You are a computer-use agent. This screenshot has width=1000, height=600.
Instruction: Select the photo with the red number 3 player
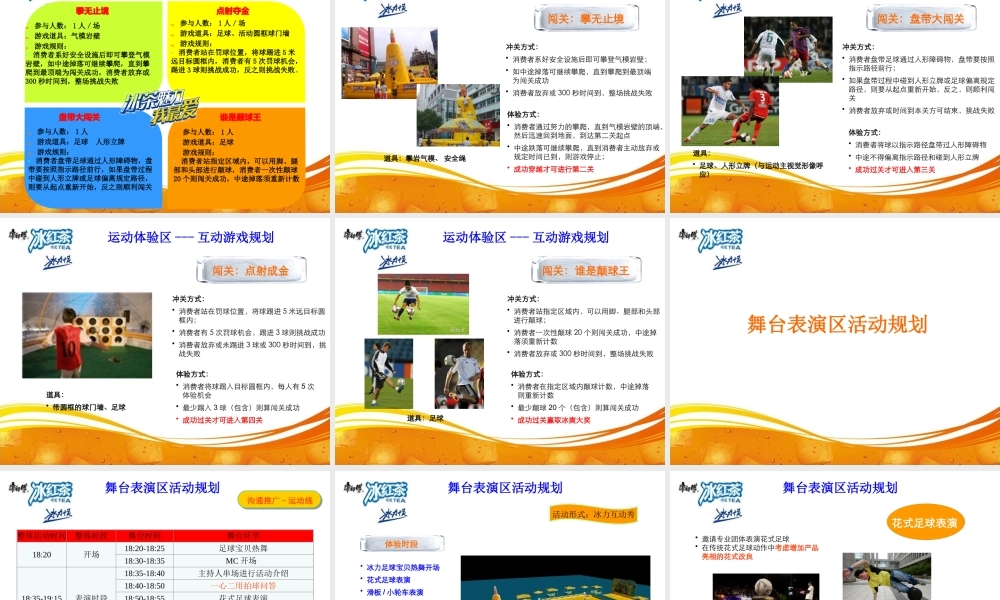(x=730, y=111)
